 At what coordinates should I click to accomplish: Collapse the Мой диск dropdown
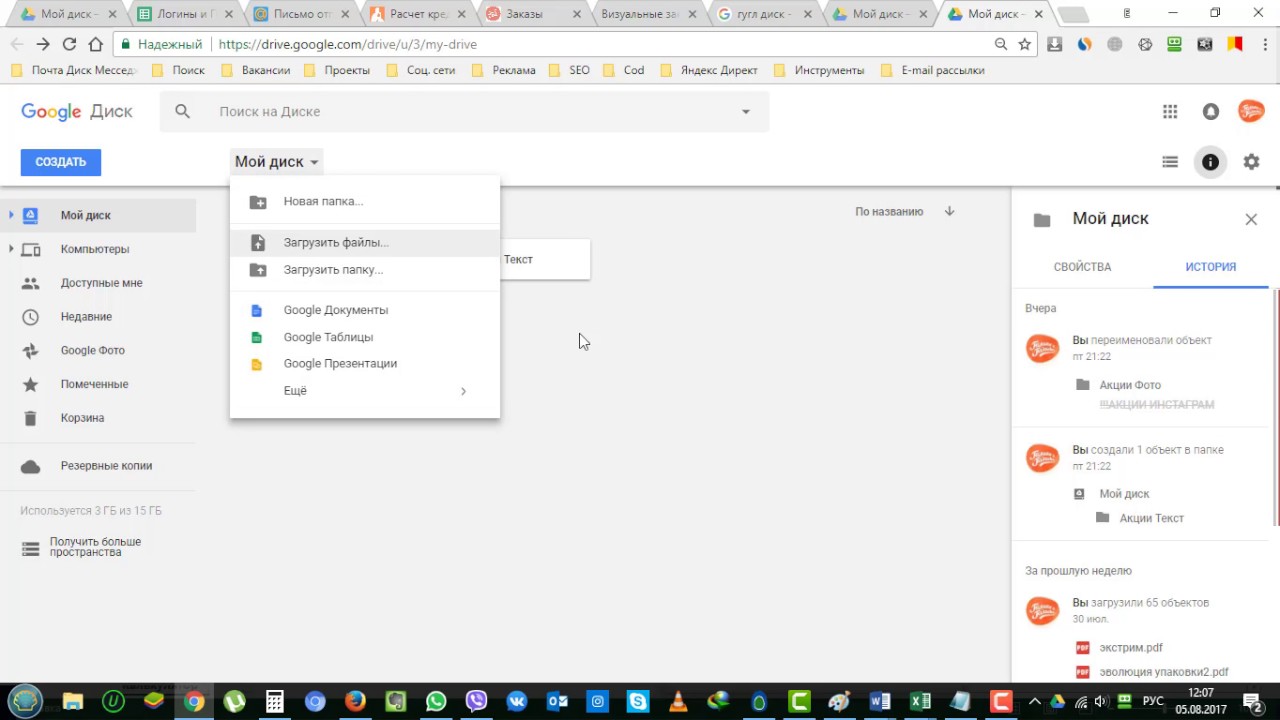[x=277, y=162]
